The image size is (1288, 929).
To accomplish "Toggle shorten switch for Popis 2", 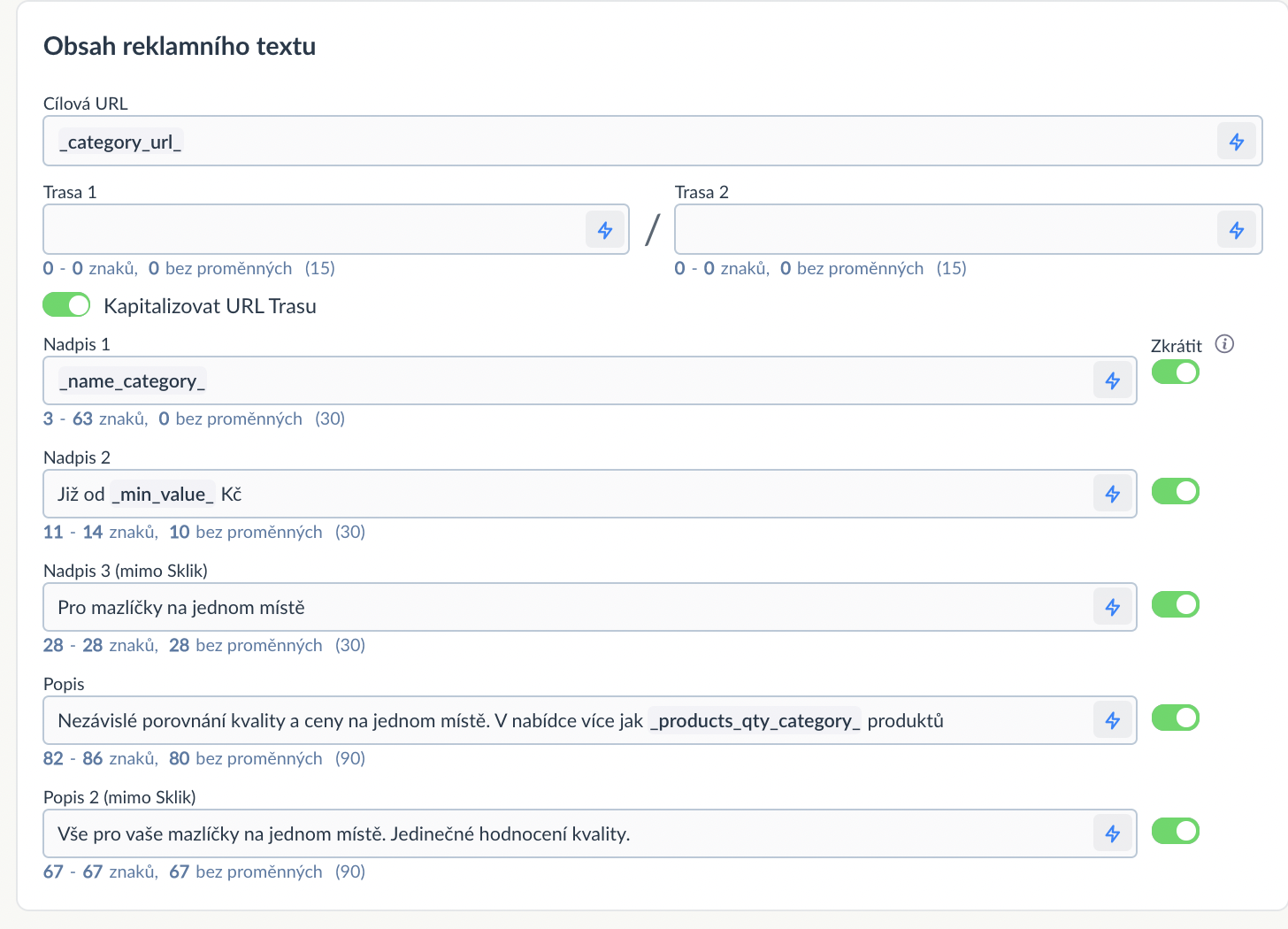I will pyautogui.click(x=1175, y=831).
